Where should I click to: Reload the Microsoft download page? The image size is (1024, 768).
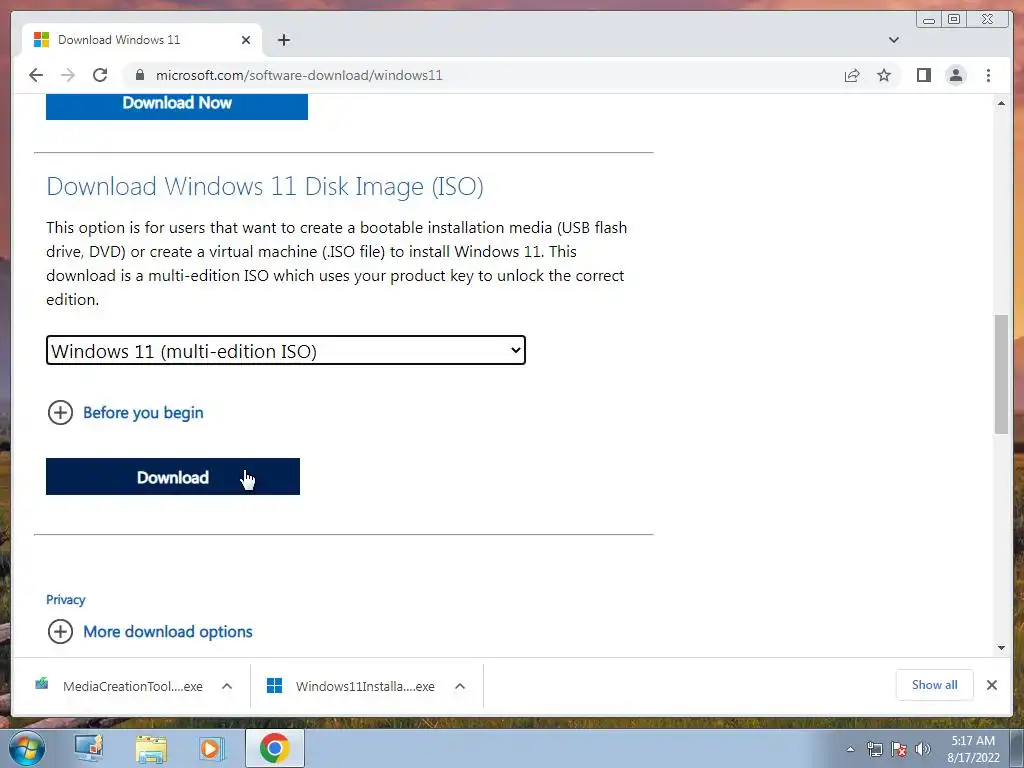tap(100, 75)
